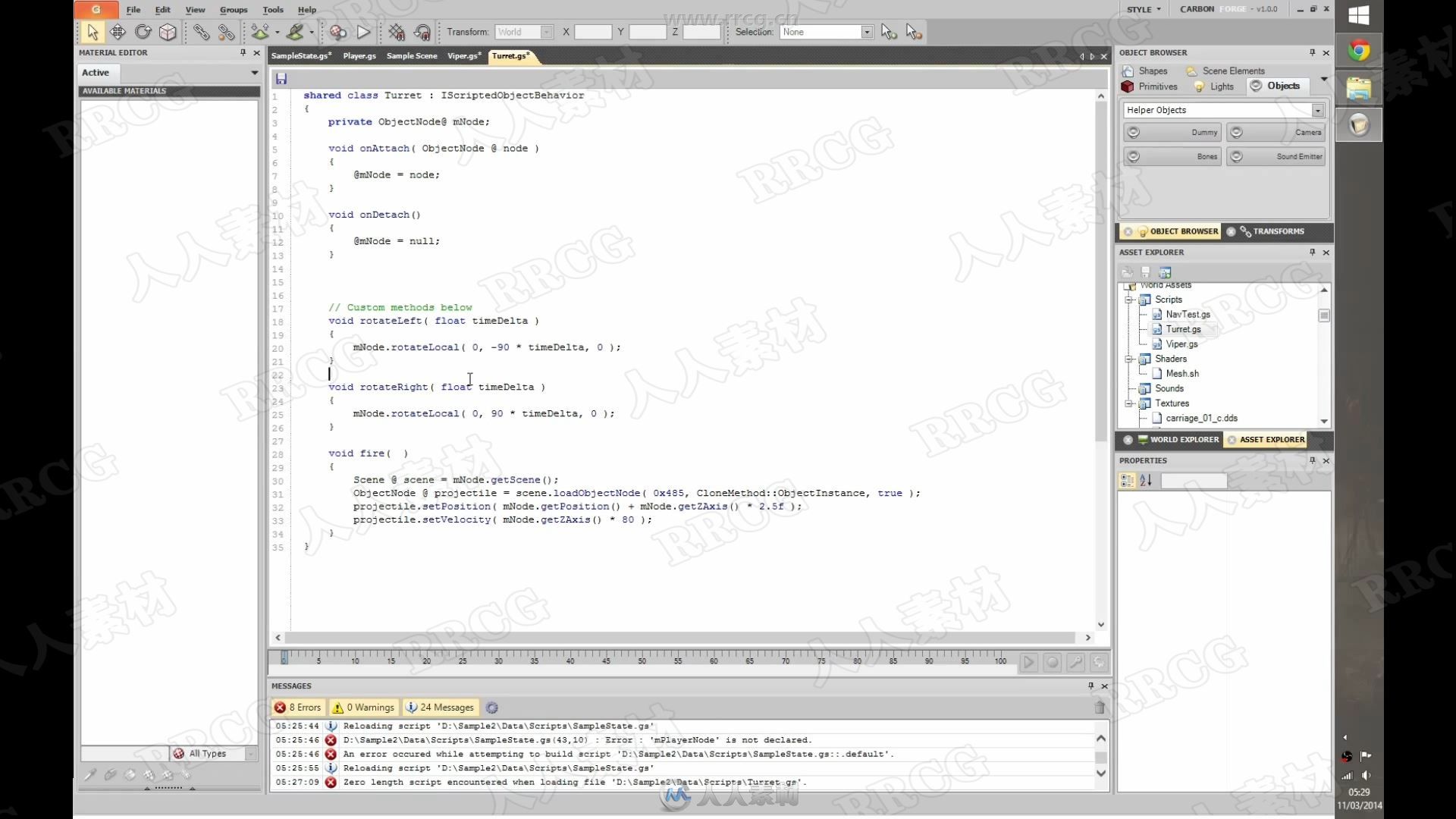Toggle grid snapping magnet icon
1456x819 pixels.
pyautogui.click(x=397, y=32)
